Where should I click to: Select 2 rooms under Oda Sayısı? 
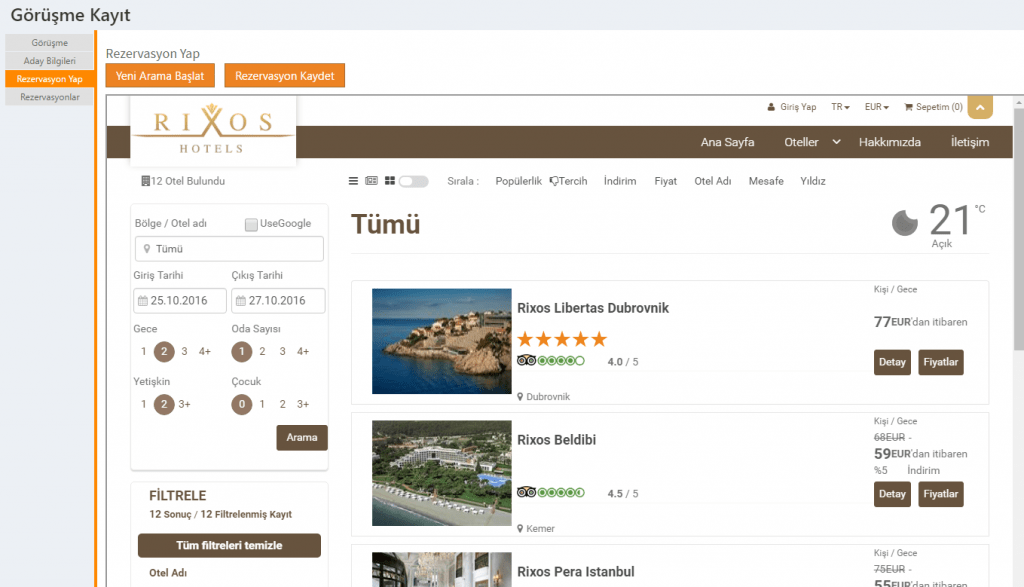pos(262,351)
